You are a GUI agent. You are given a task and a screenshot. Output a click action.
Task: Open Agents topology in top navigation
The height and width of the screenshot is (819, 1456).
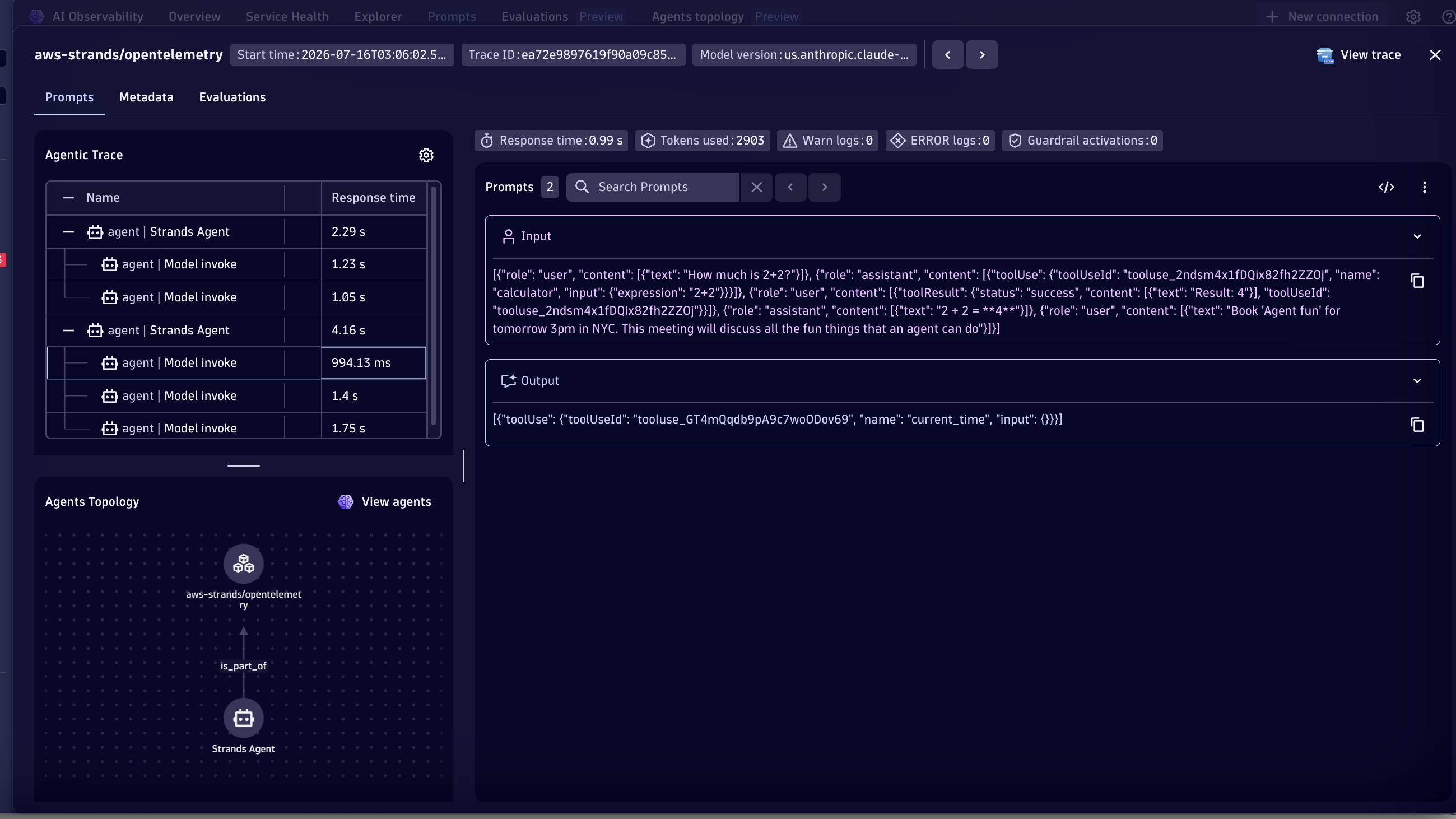697,16
